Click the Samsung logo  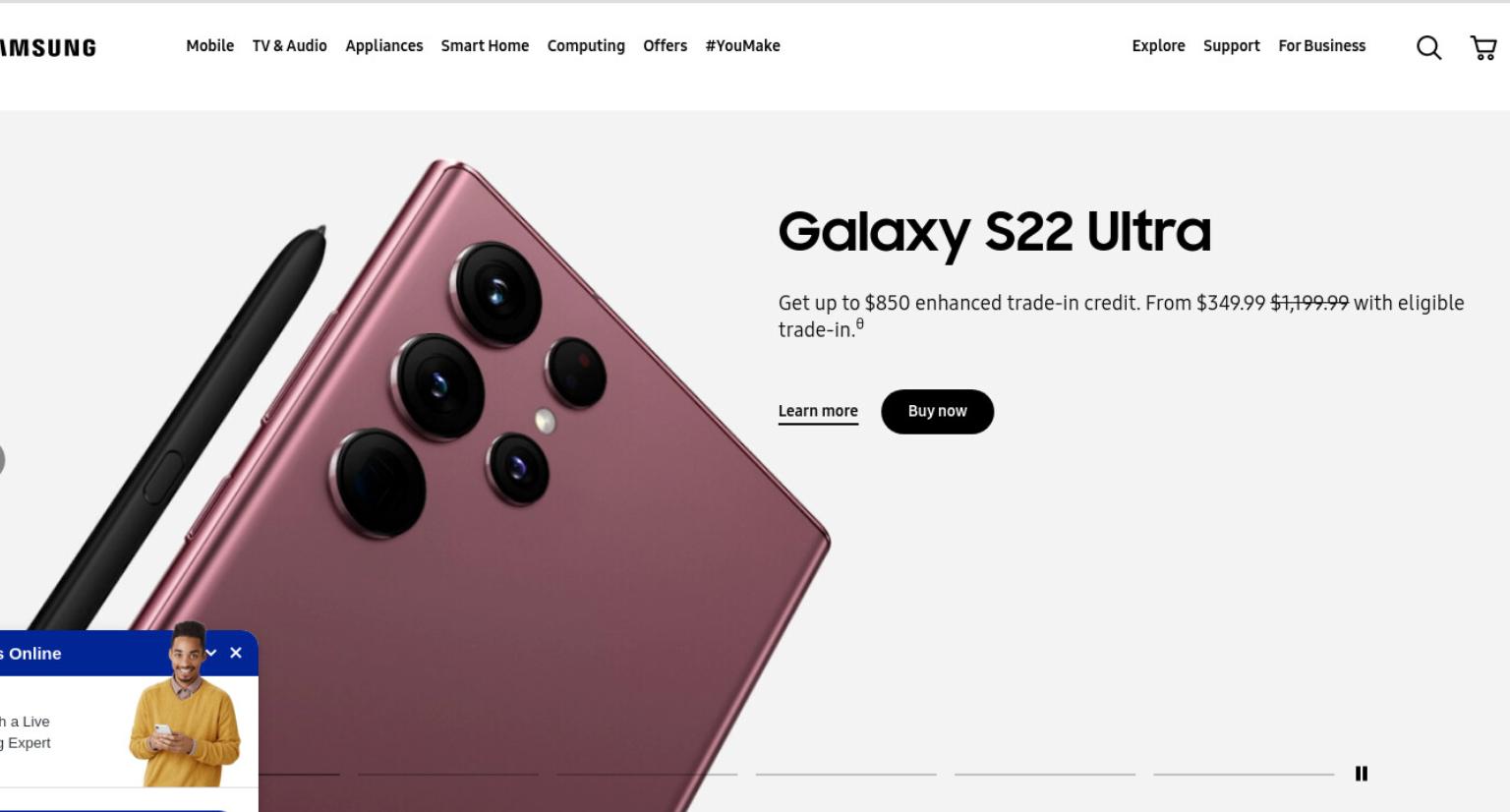click(47, 47)
